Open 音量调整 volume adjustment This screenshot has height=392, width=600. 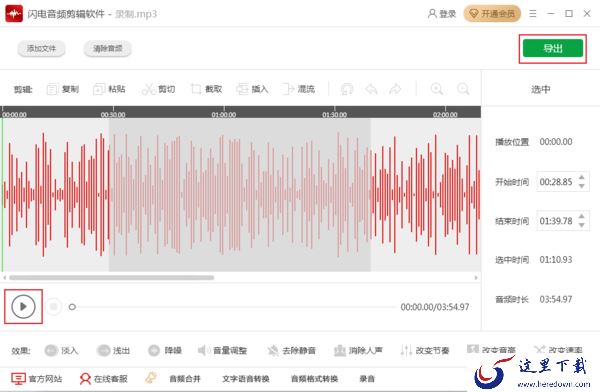click(x=222, y=350)
